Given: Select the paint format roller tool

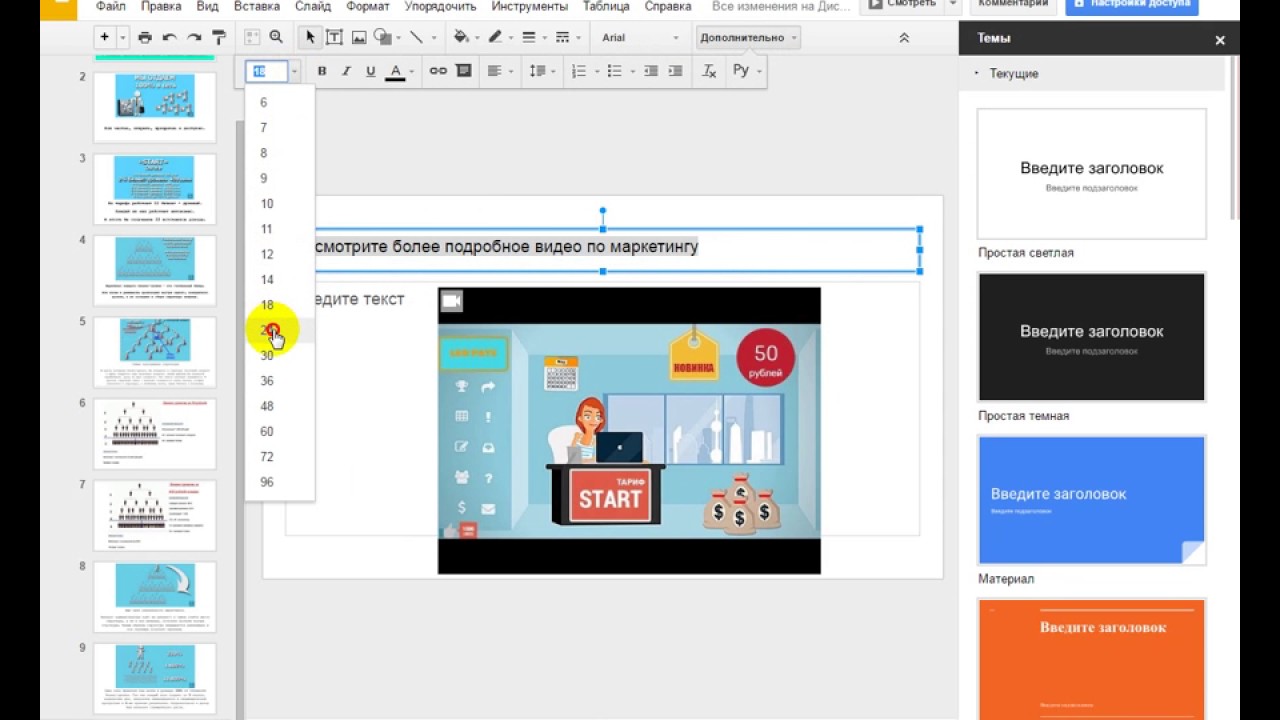Looking at the screenshot, I should coord(219,38).
